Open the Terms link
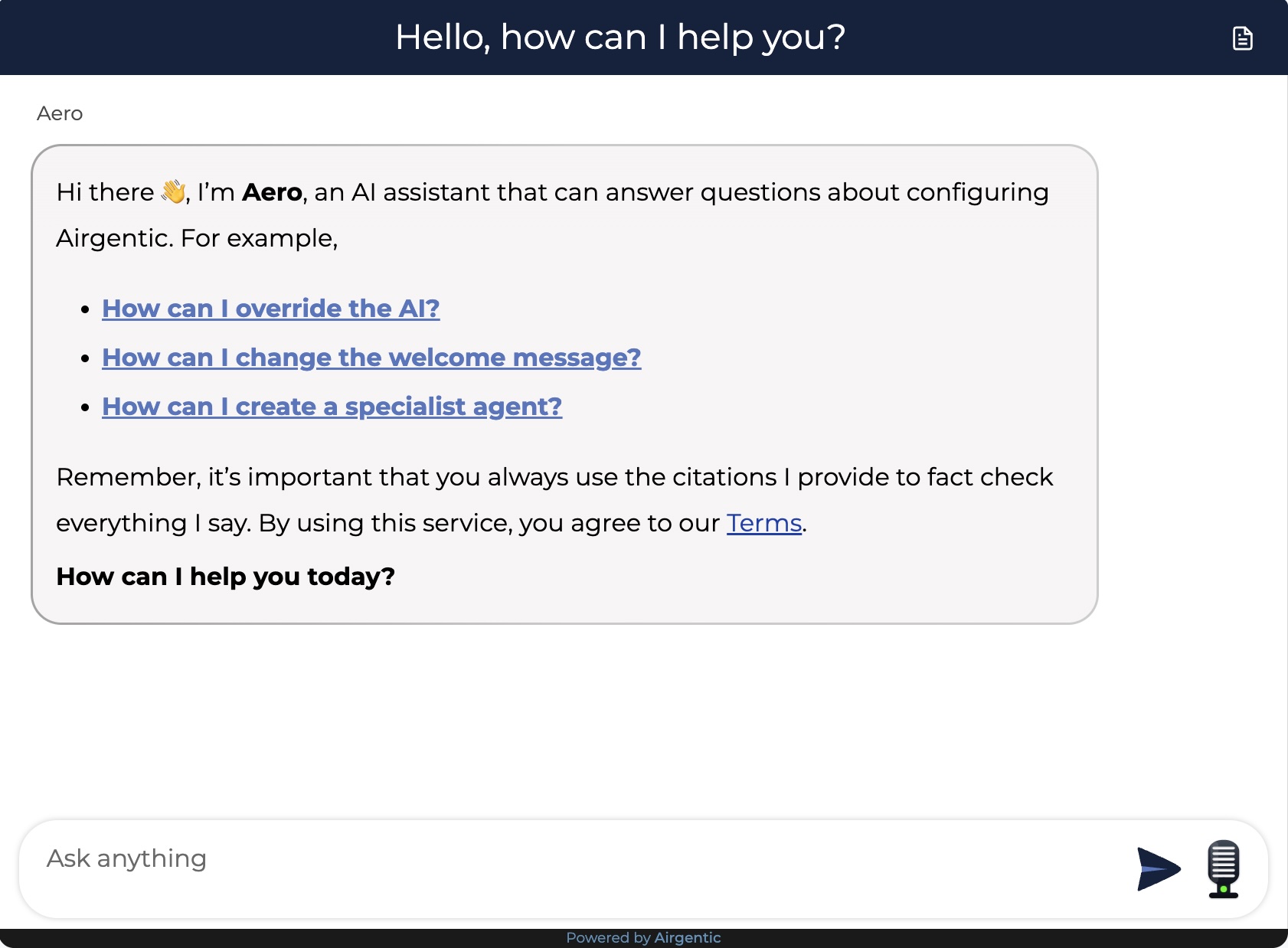The height and width of the screenshot is (948, 1288). [763, 523]
